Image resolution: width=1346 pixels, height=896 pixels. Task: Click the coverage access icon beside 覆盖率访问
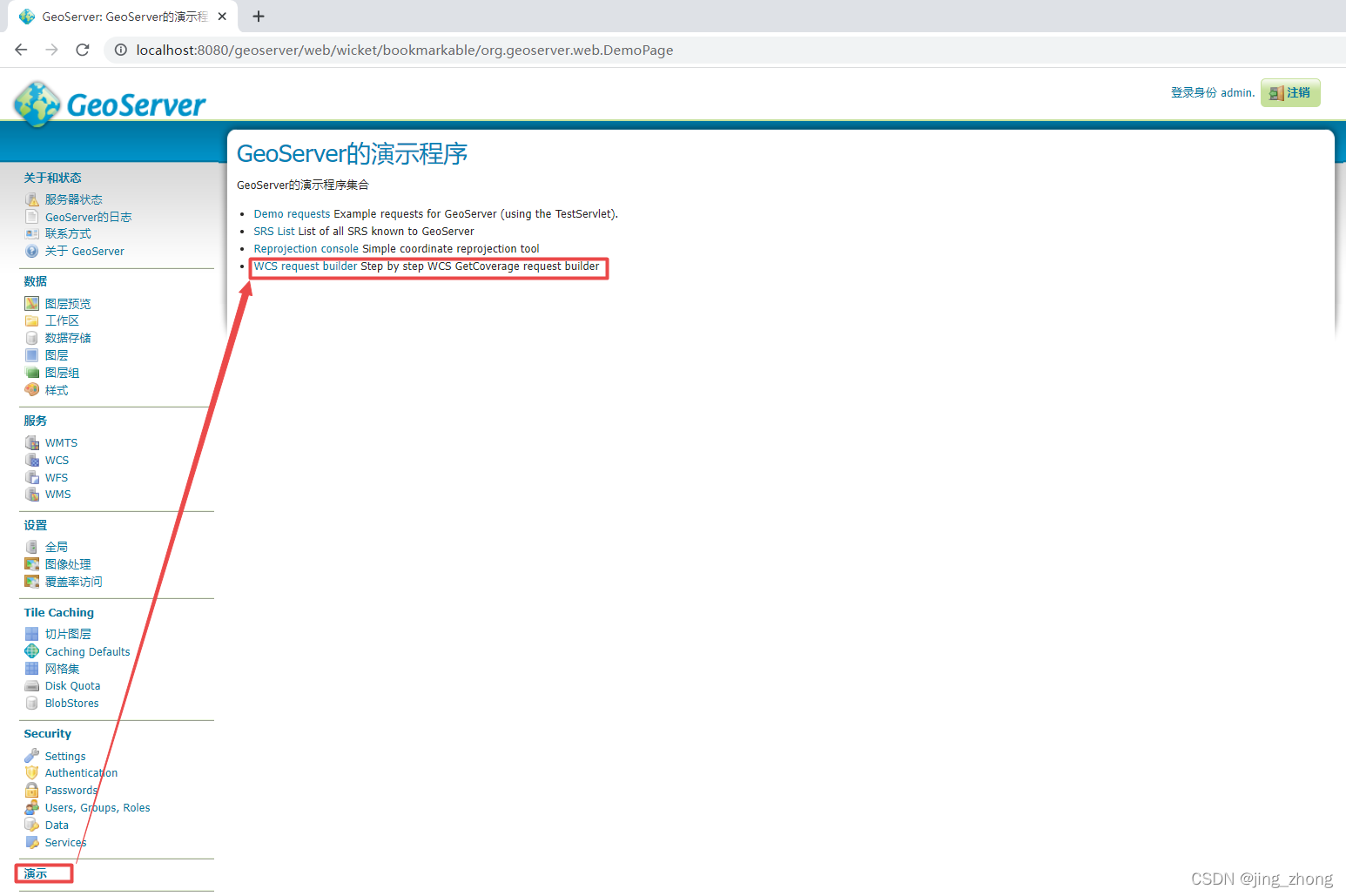tap(32, 581)
